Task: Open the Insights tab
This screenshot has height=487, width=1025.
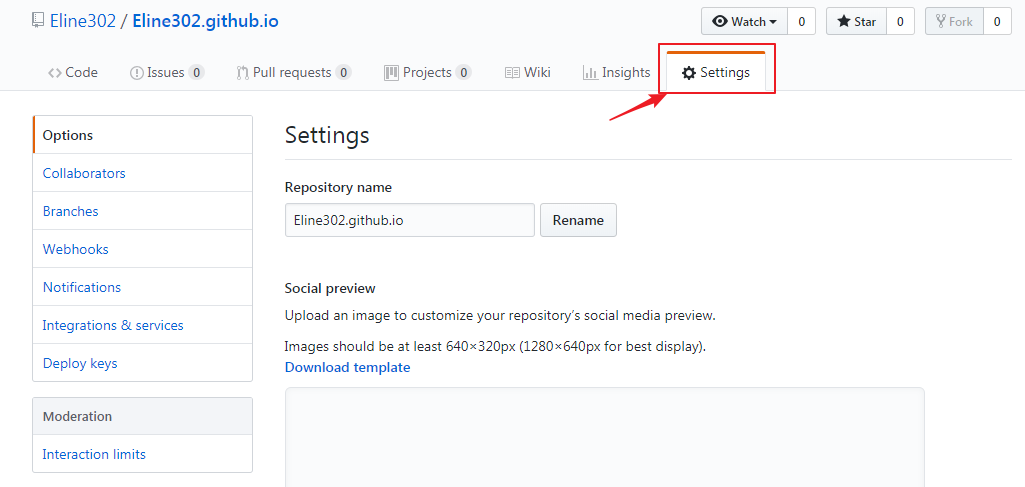Action: tap(616, 73)
